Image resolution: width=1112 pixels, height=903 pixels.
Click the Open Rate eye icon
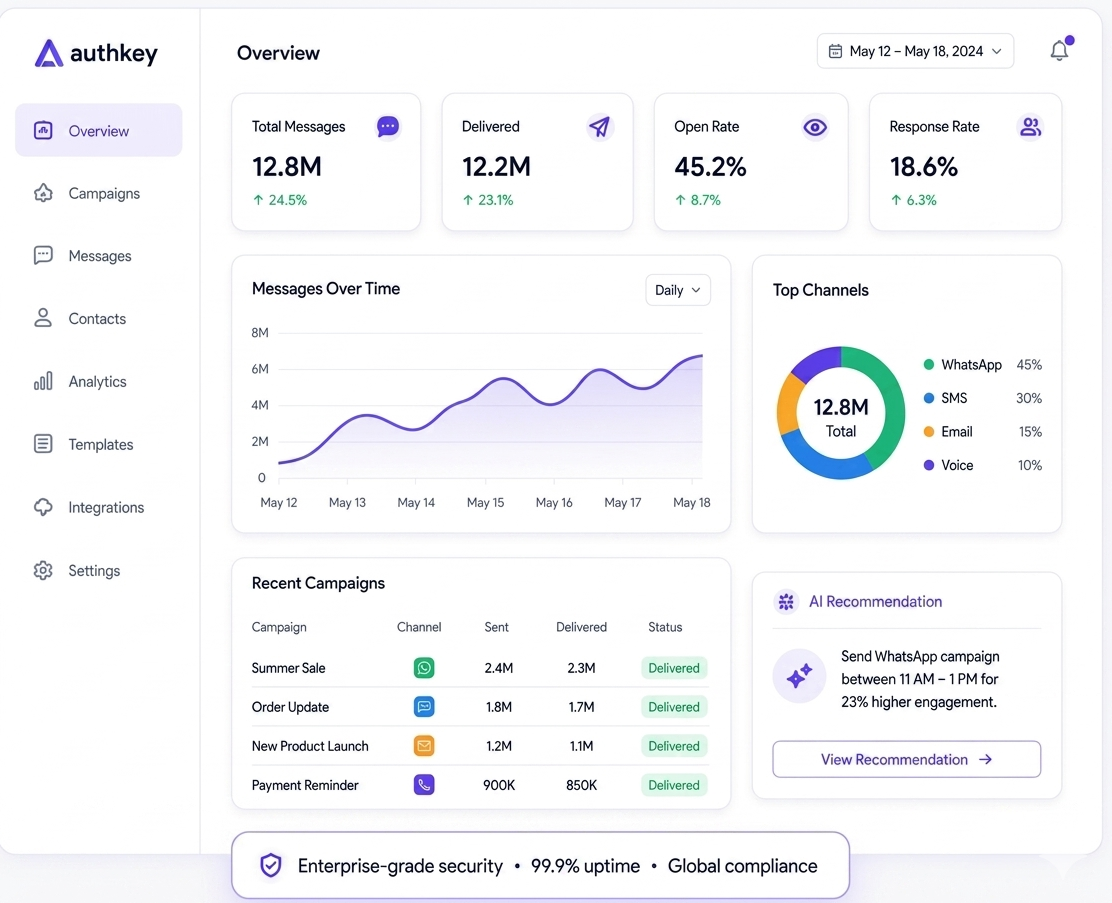click(815, 127)
